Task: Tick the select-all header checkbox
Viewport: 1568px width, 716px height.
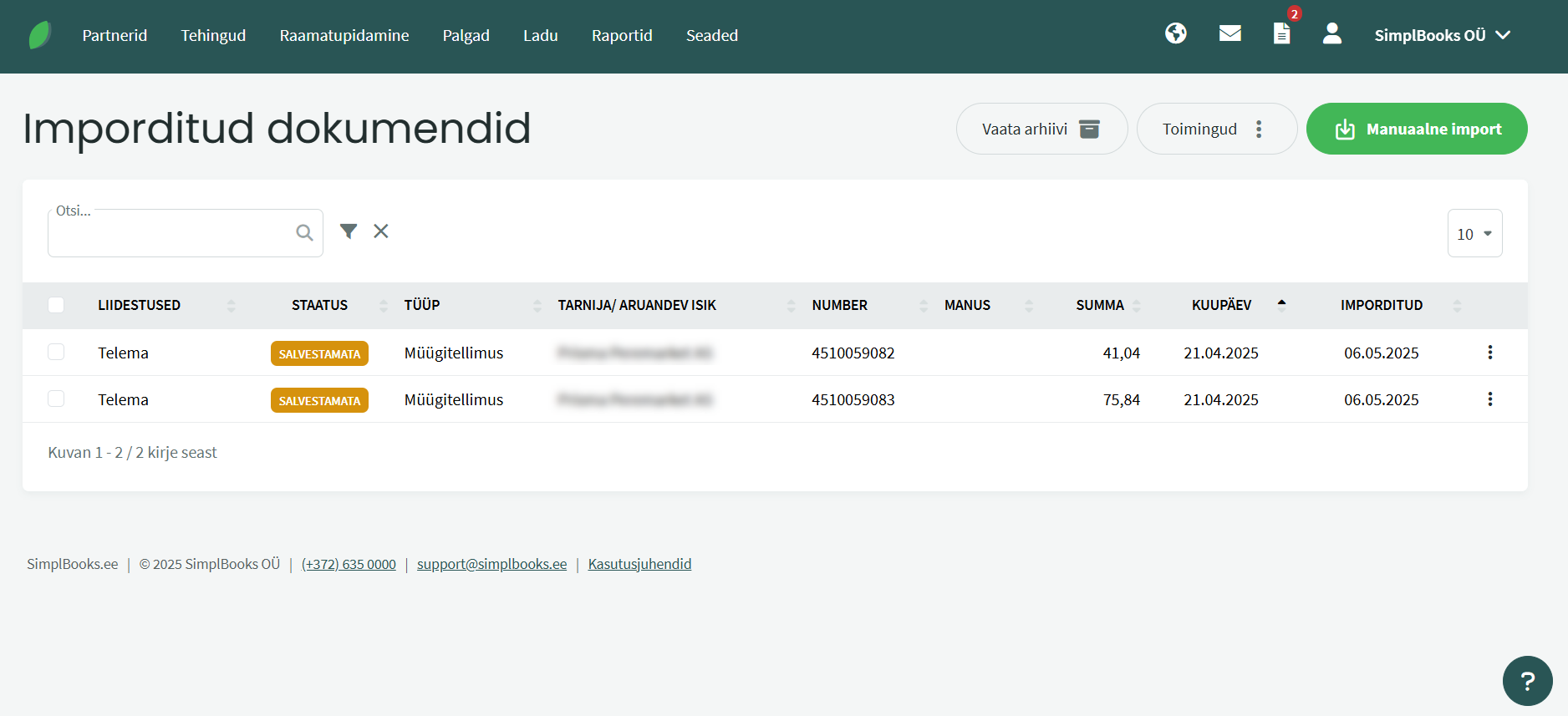Action: pyautogui.click(x=56, y=305)
